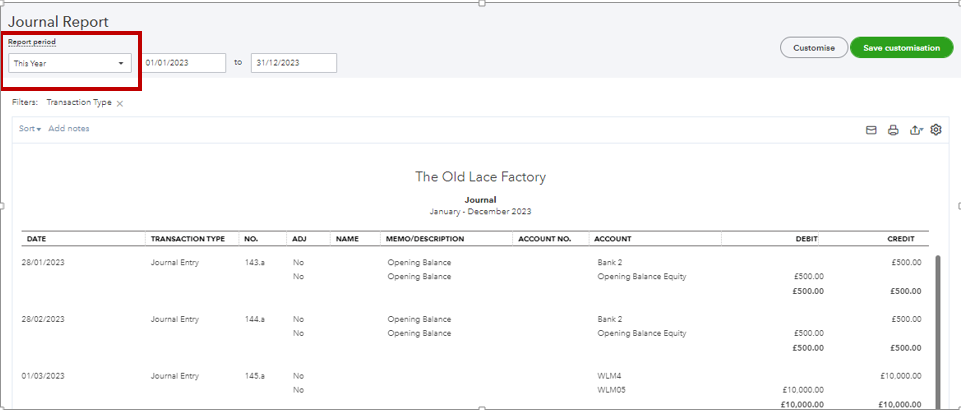961x410 pixels.
Task: Expand the Sort menu
Action: (30, 129)
